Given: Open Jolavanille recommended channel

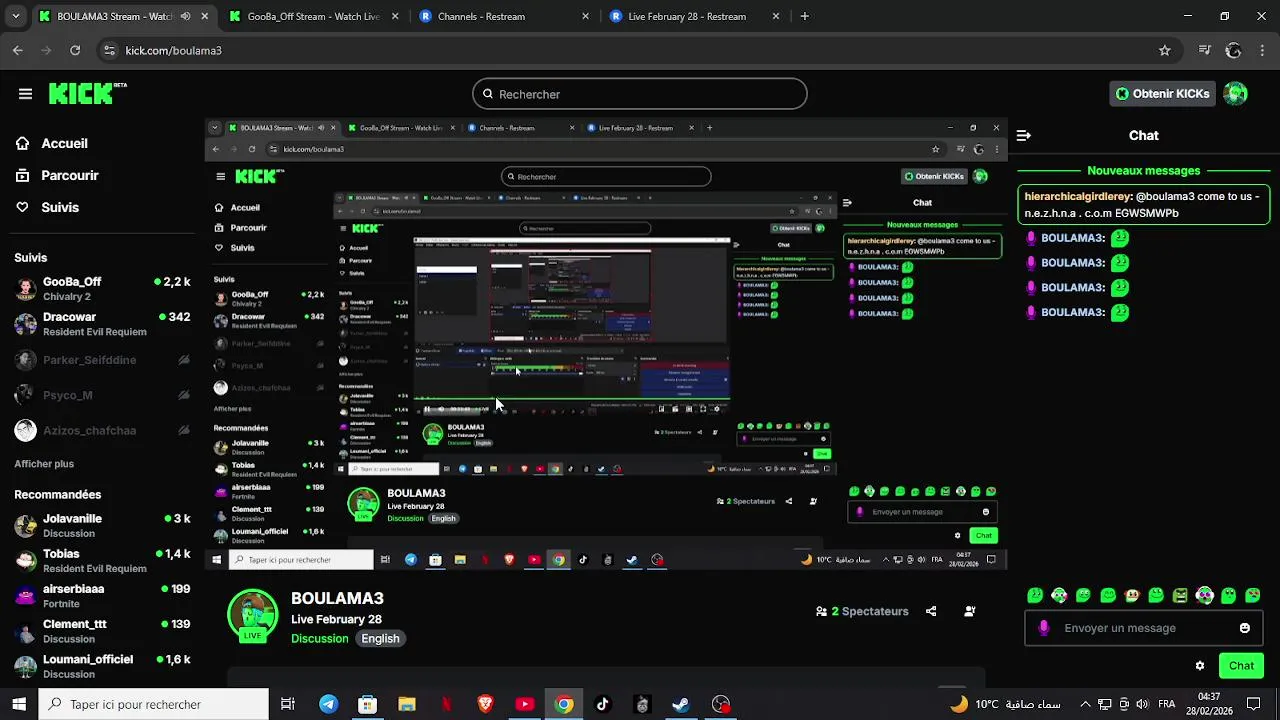Looking at the screenshot, I should pos(102,526).
